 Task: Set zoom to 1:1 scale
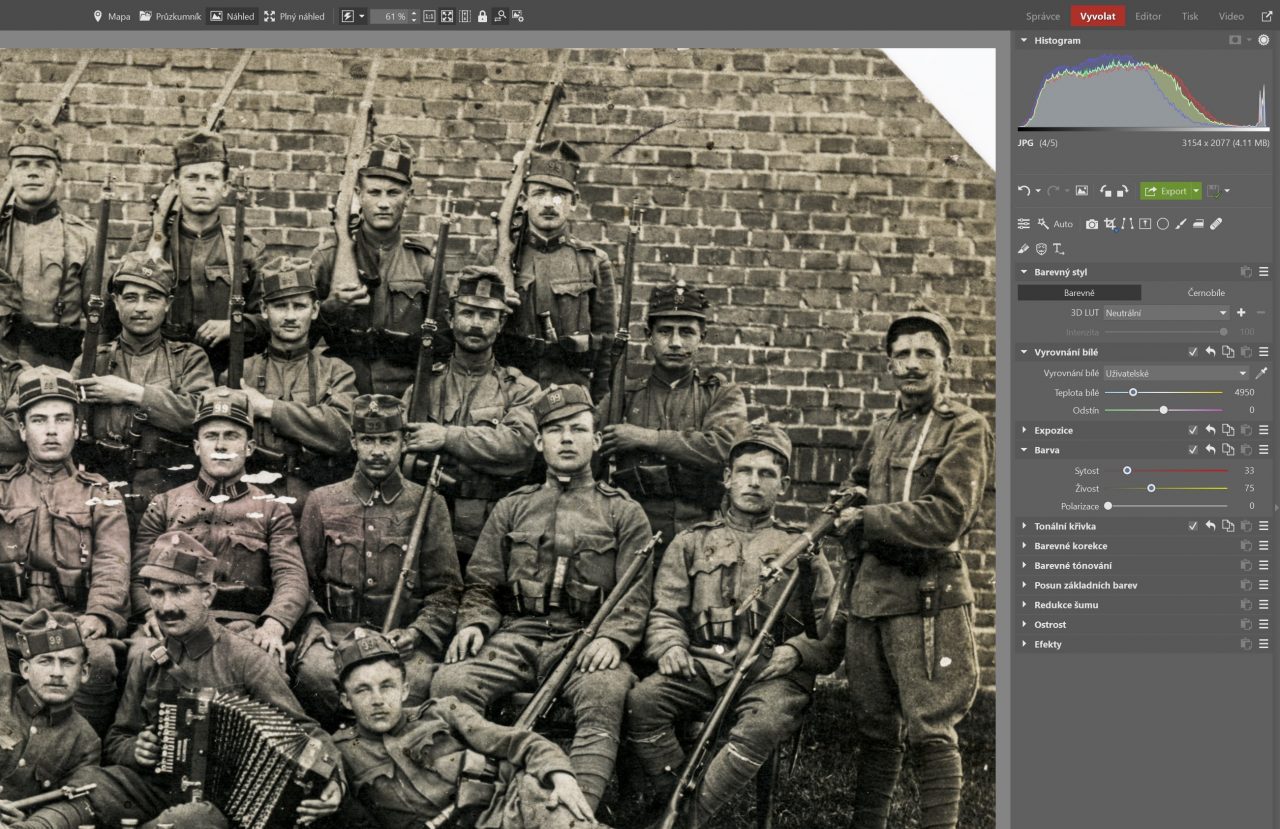click(x=429, y=16)
